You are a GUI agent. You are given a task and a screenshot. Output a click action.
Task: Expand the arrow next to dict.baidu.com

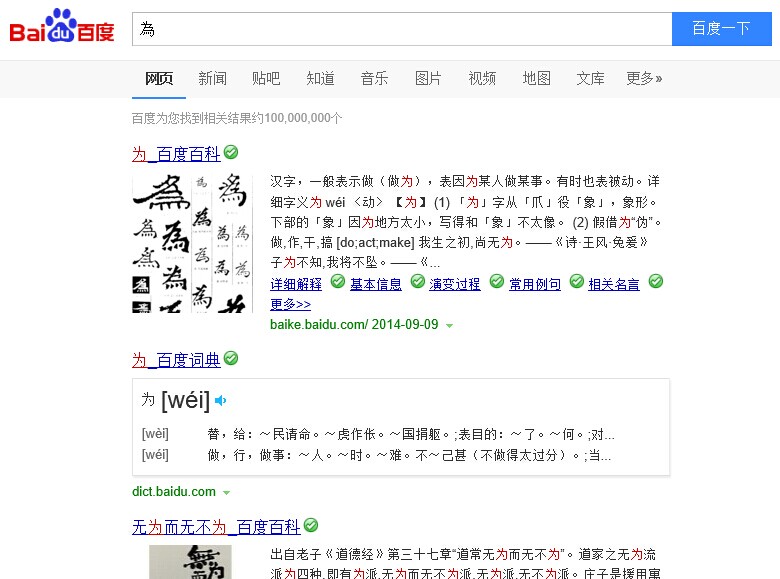click(226, 493)
